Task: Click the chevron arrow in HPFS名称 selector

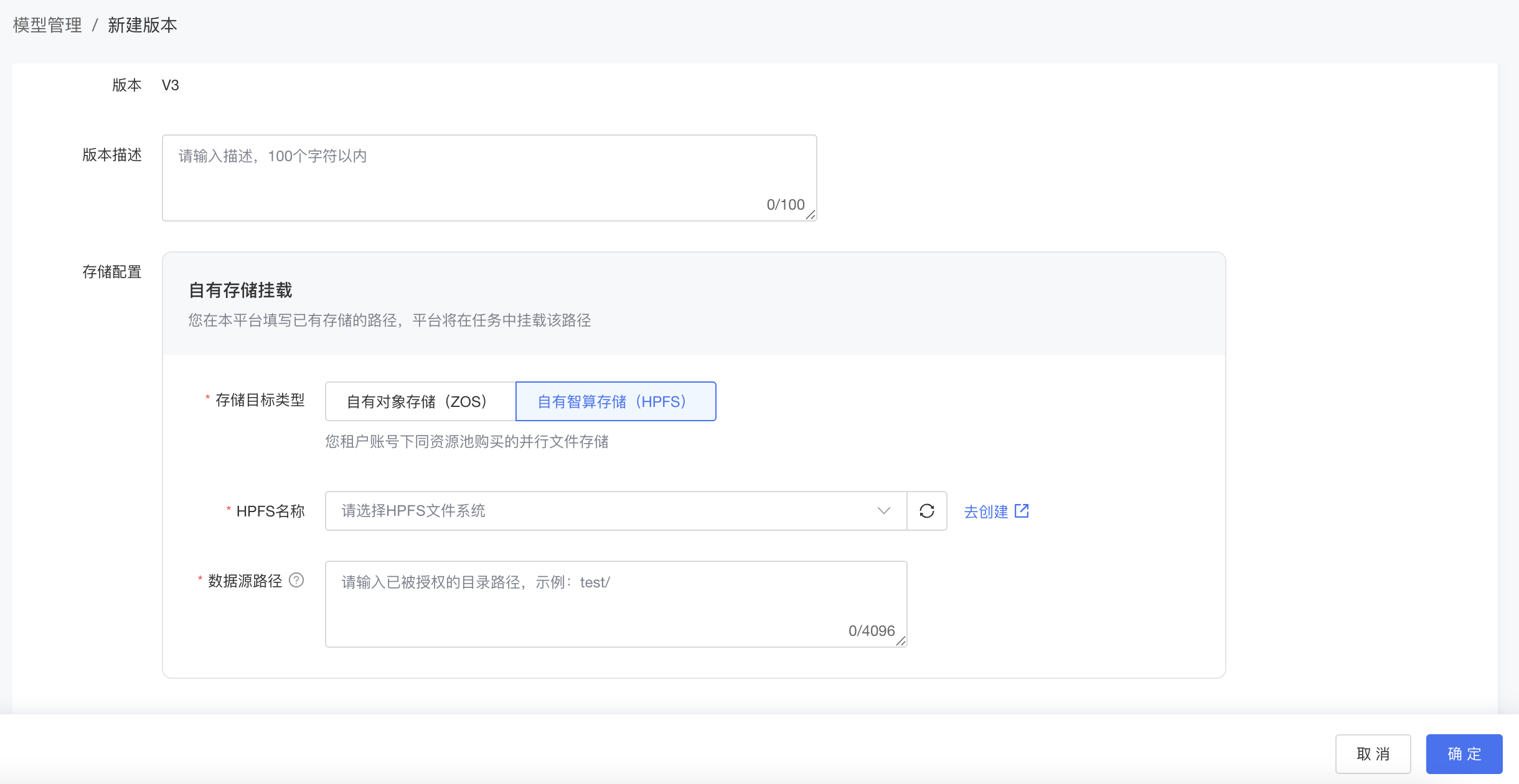Action: (883, 511)
